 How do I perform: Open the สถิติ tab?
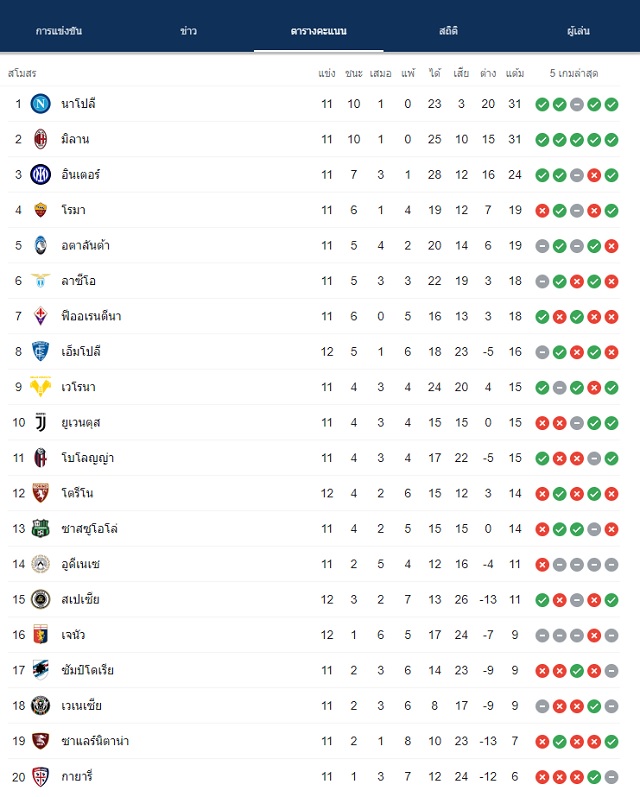(448, 31)
